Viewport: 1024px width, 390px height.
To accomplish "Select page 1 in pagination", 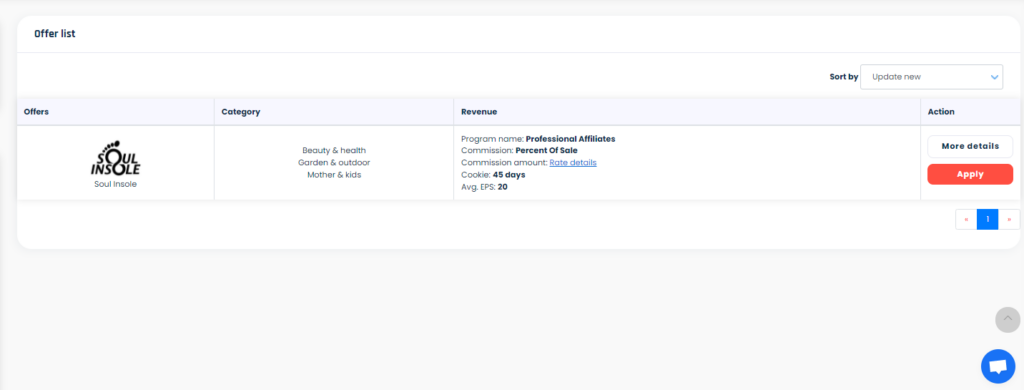I will pyautogui.click(x=987, y=219).
